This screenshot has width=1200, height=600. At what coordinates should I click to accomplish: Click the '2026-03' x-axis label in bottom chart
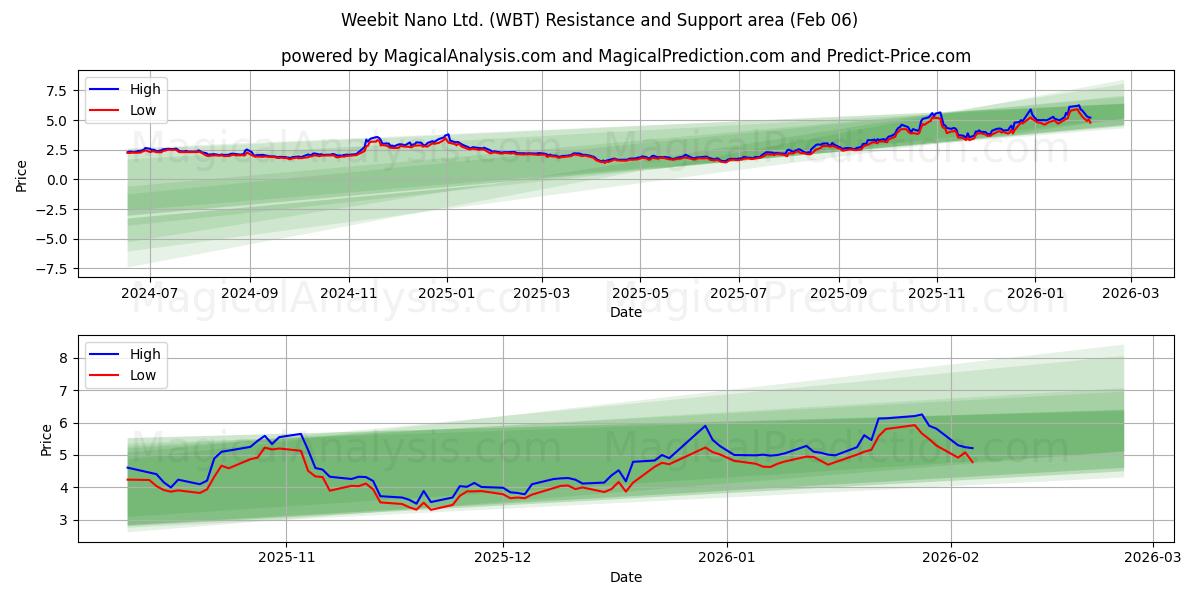1153,559
